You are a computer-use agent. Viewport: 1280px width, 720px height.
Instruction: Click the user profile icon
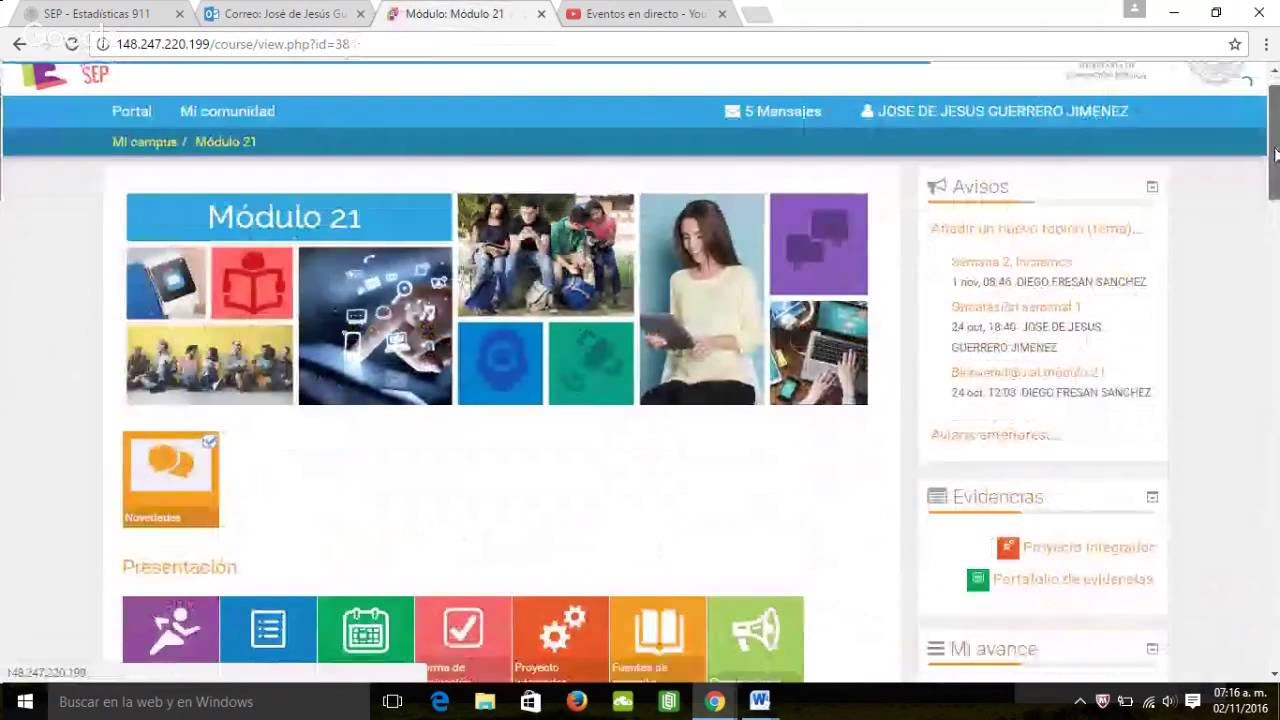pos(867,111)
